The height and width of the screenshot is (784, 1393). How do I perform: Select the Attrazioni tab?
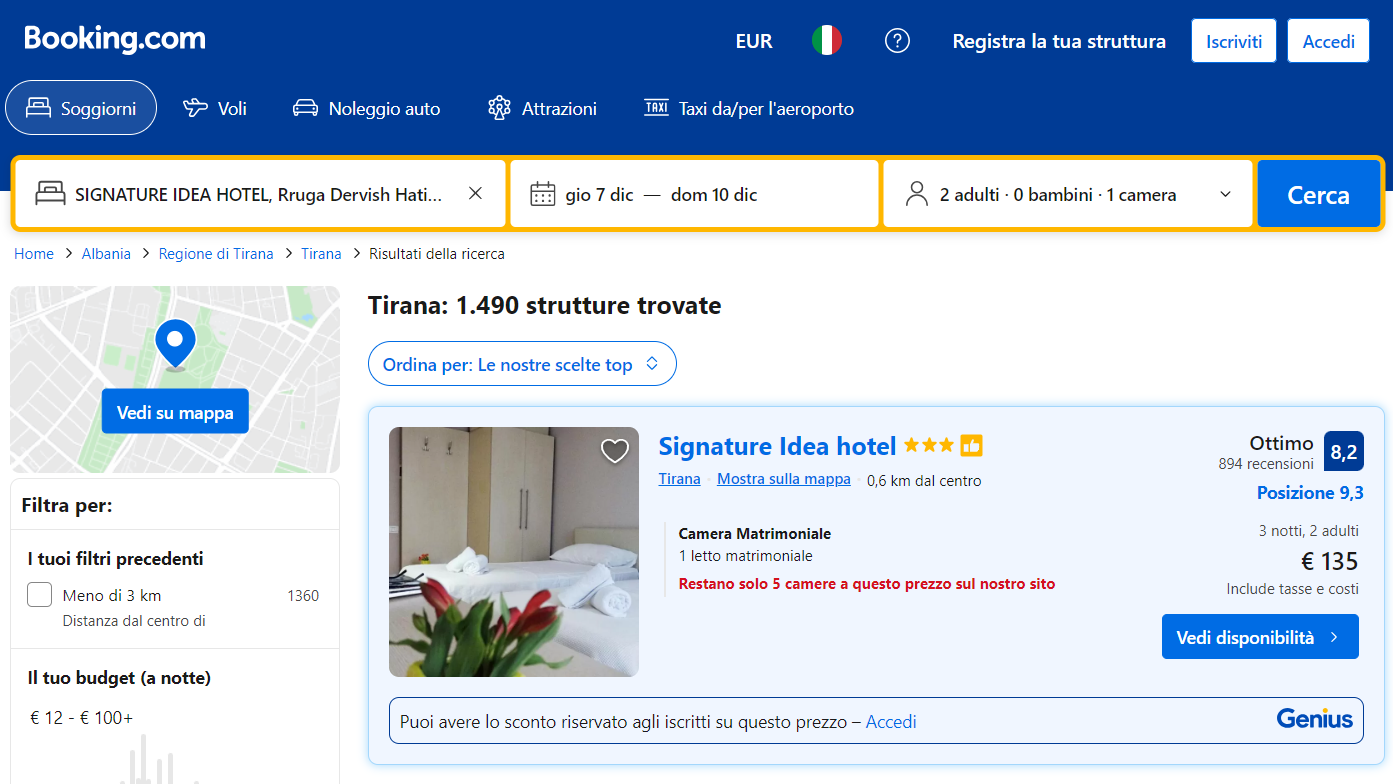coord(542,108)
